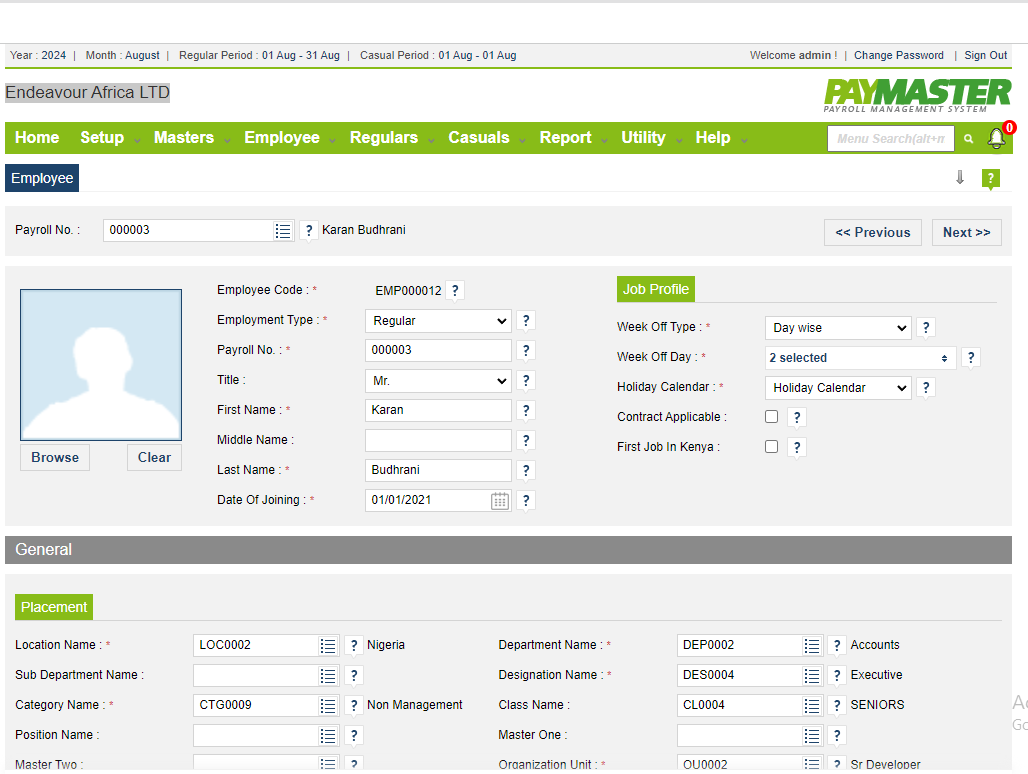Viewport: 1028px width, 774px height.
Task: Click help icon next to Employee Code
Action: tap(455, 291)
